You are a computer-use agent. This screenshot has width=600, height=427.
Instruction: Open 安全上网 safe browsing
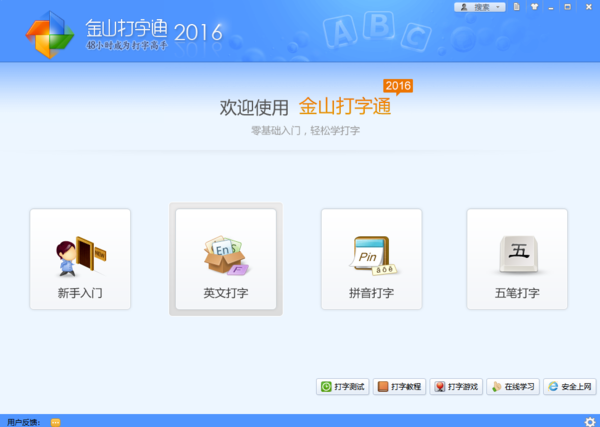click(x=570, y=387)
